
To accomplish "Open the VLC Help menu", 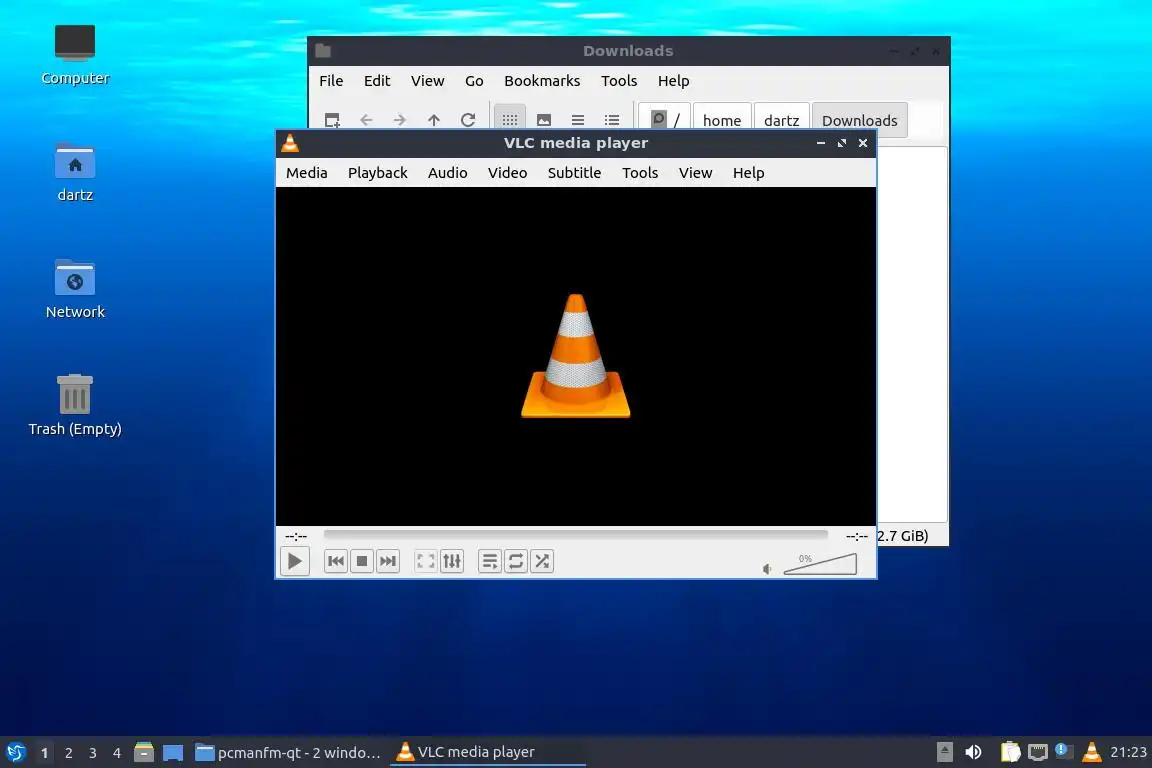I will (x=749, y=173).
